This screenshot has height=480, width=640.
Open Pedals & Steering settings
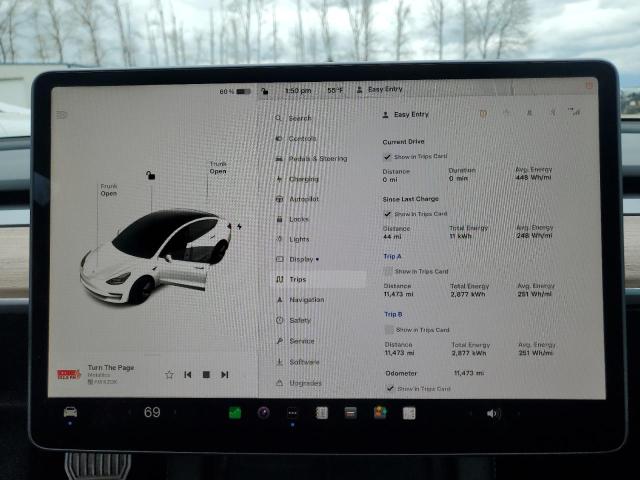311,158
